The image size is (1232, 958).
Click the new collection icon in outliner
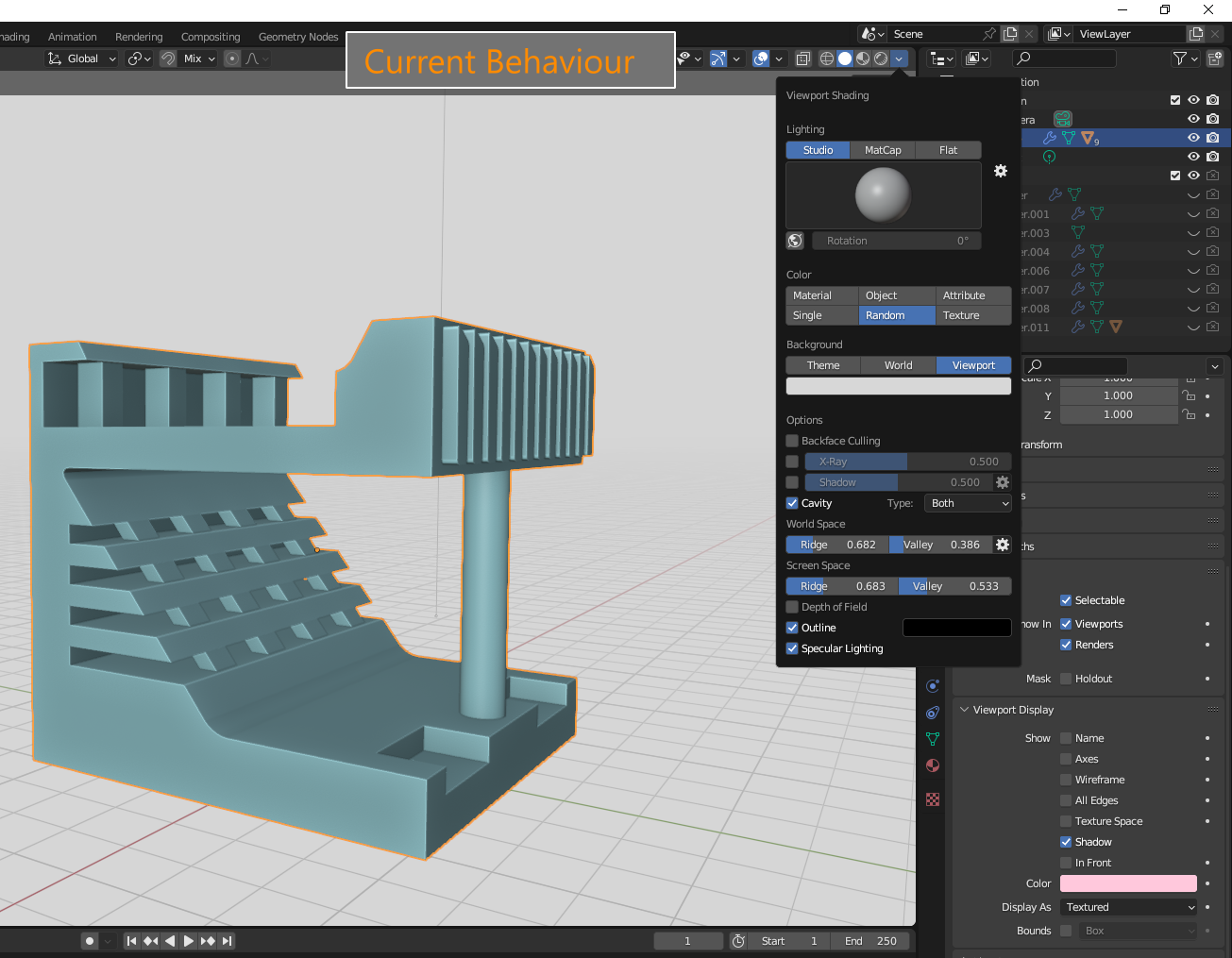tap(1215, 59)
